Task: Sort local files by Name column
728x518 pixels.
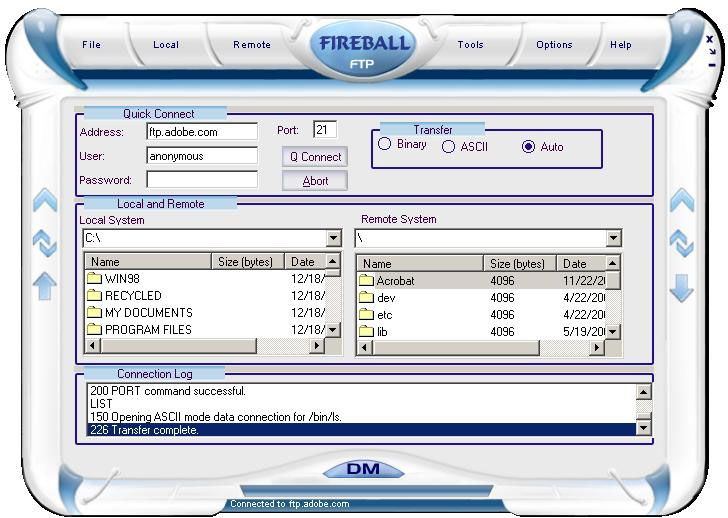Action: pyautogui.click(x=148, y=261)
